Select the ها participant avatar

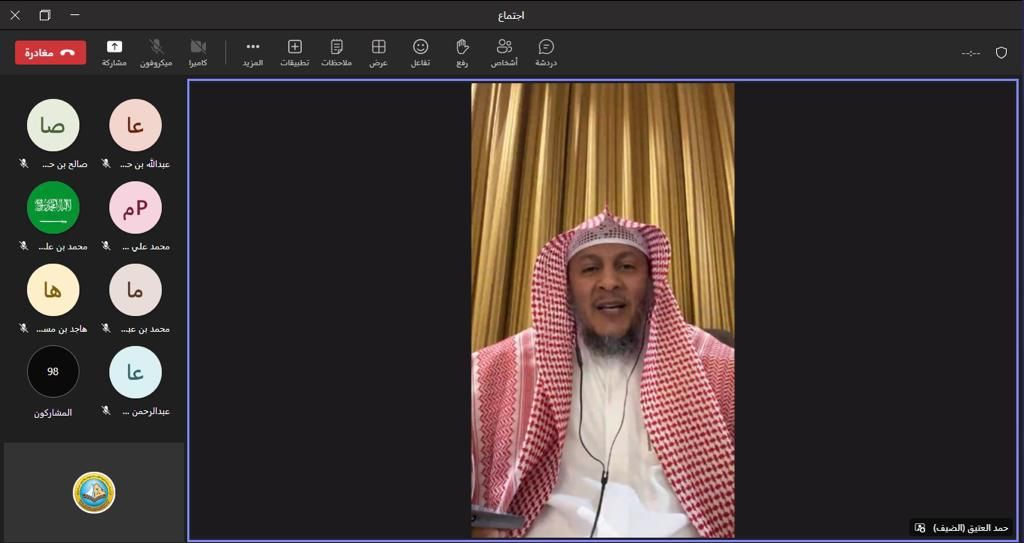pyautogui.click(x=53, y=290)
